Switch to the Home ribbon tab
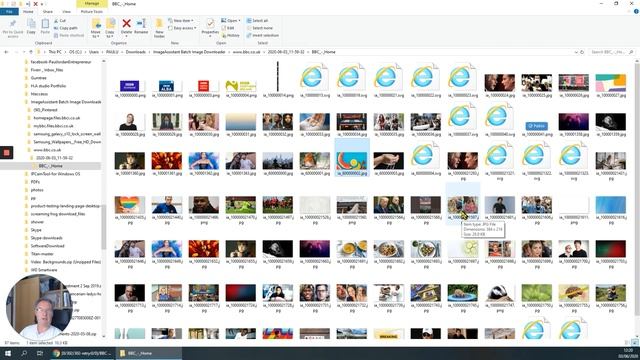Viewport: 640px width, 360px height. pyautogui.click(x=28, y=12)
